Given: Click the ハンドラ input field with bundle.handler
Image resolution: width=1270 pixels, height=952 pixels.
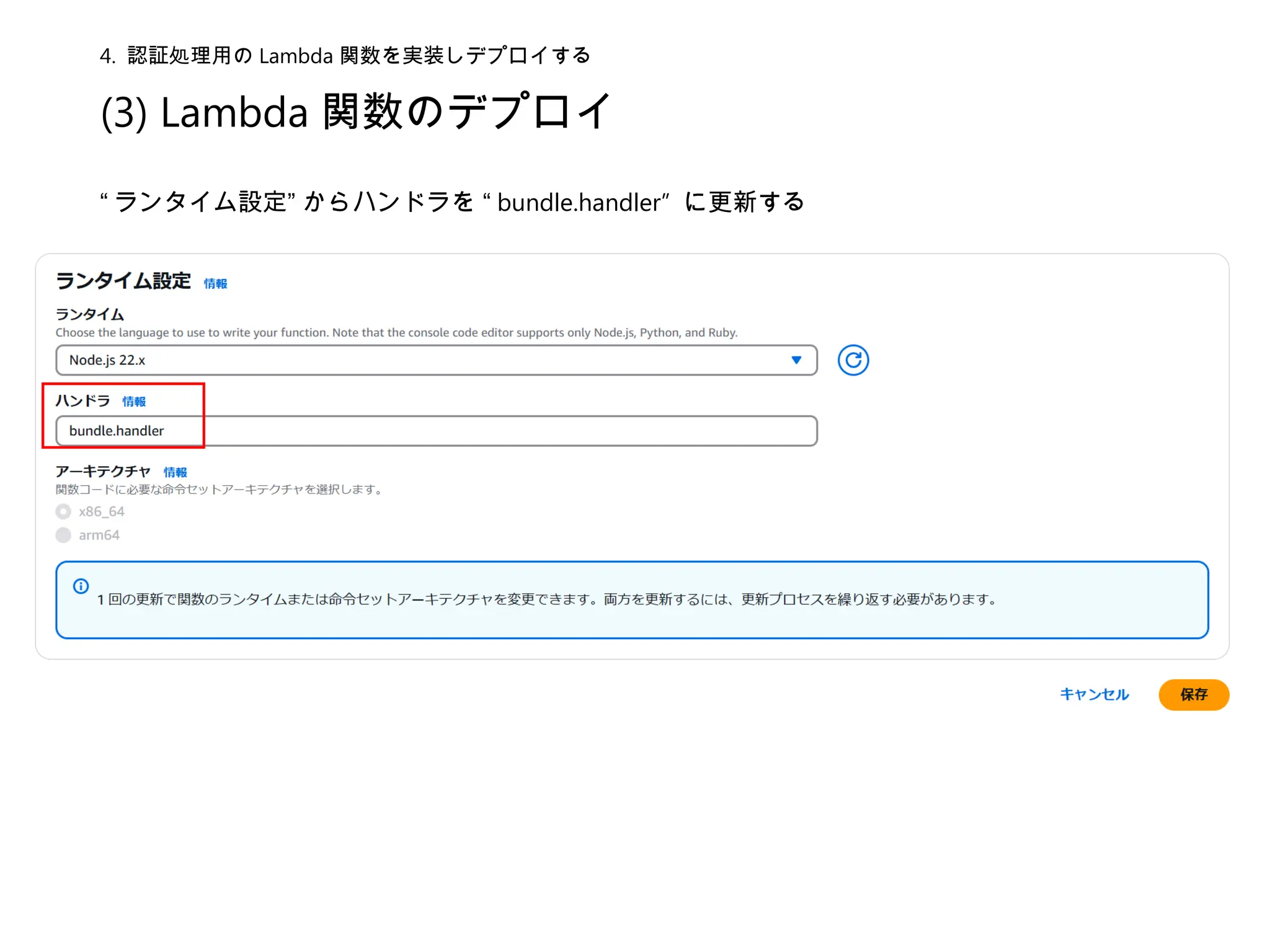Looking at the screenshot, I should (x=437, y=431).
